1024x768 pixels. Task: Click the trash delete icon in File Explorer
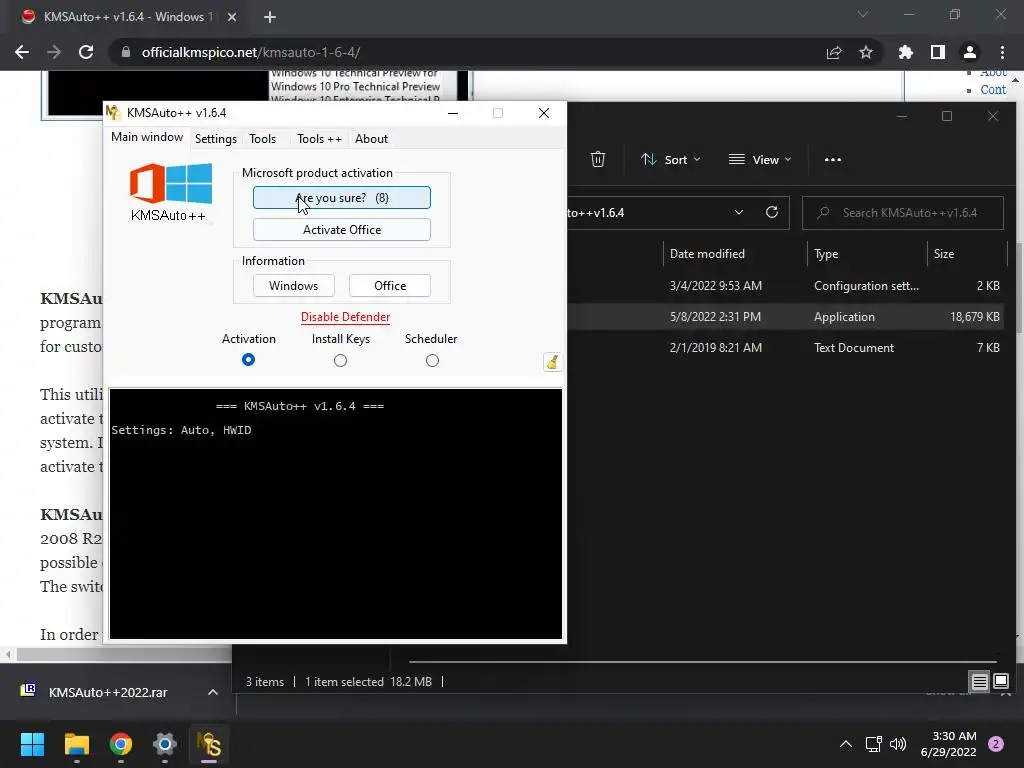tap(598, 159)
